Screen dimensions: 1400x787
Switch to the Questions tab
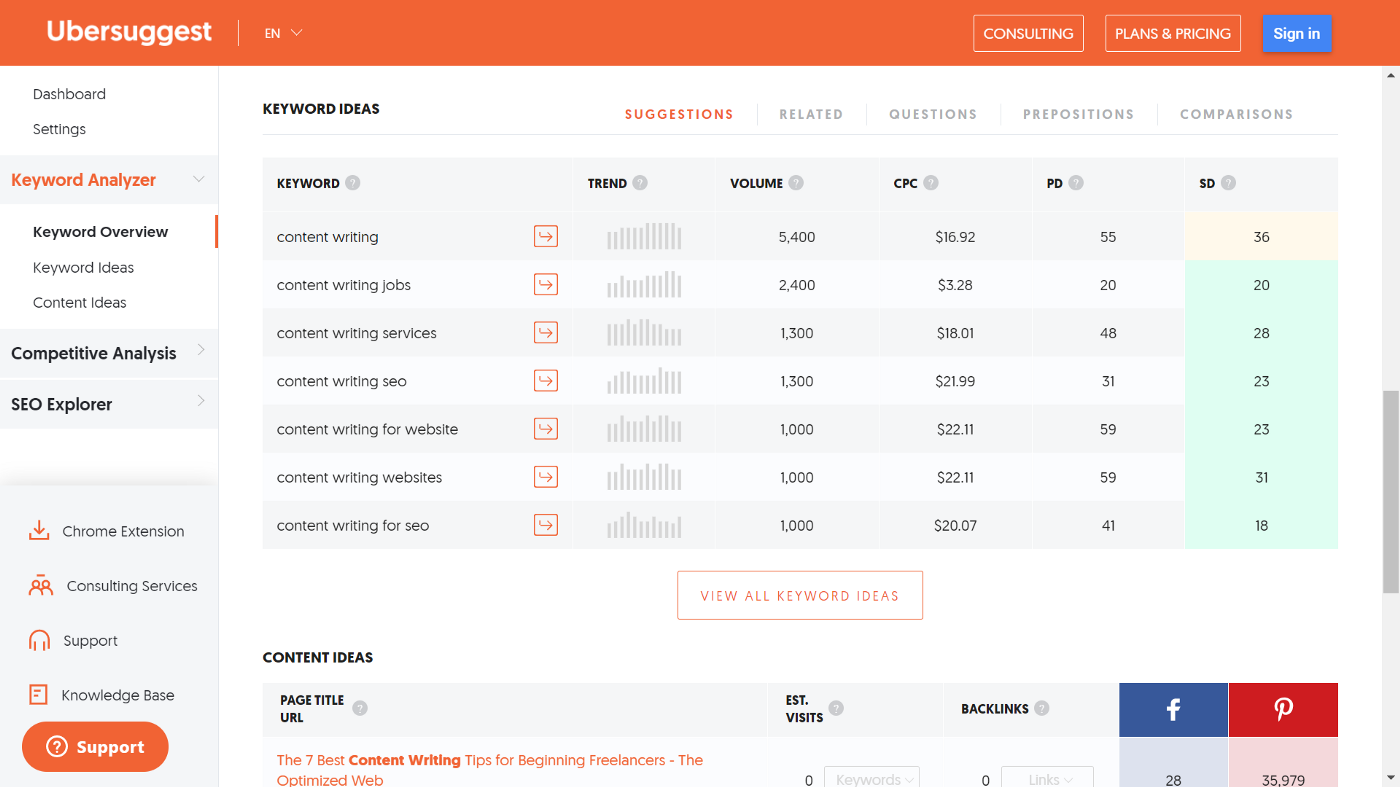point(933,114)
